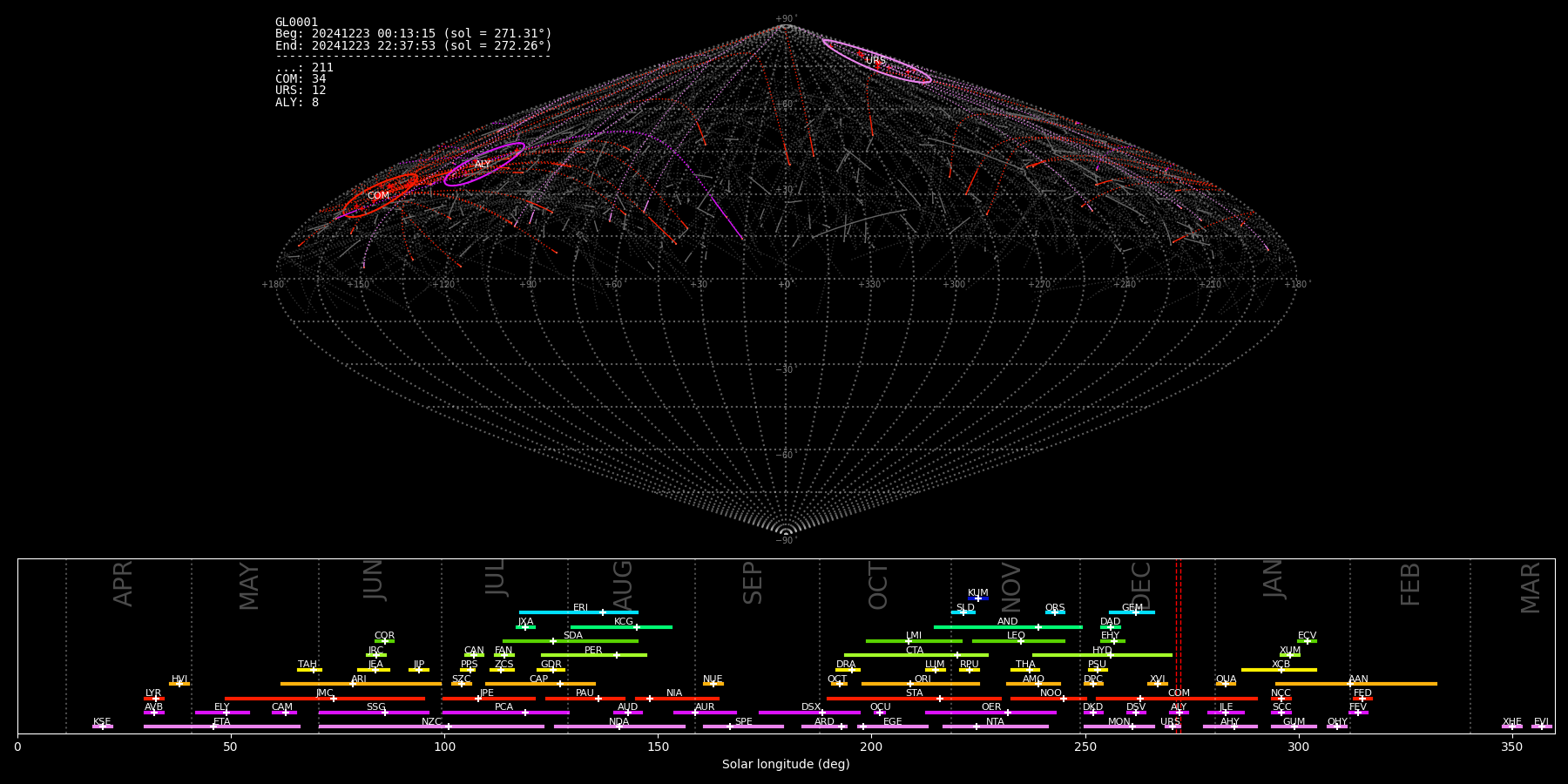Click the AUG month label in the timeline
1568x784 pixels.
(623, 586)
